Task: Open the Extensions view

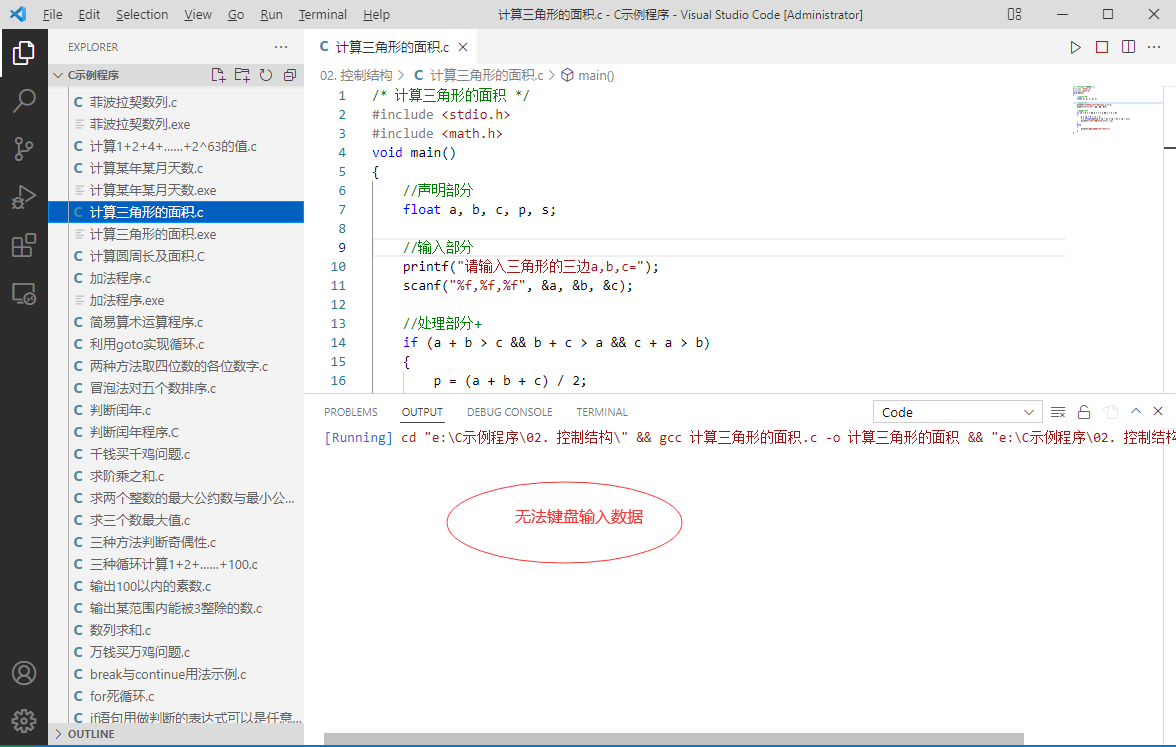Action: [x=24, y=244]
